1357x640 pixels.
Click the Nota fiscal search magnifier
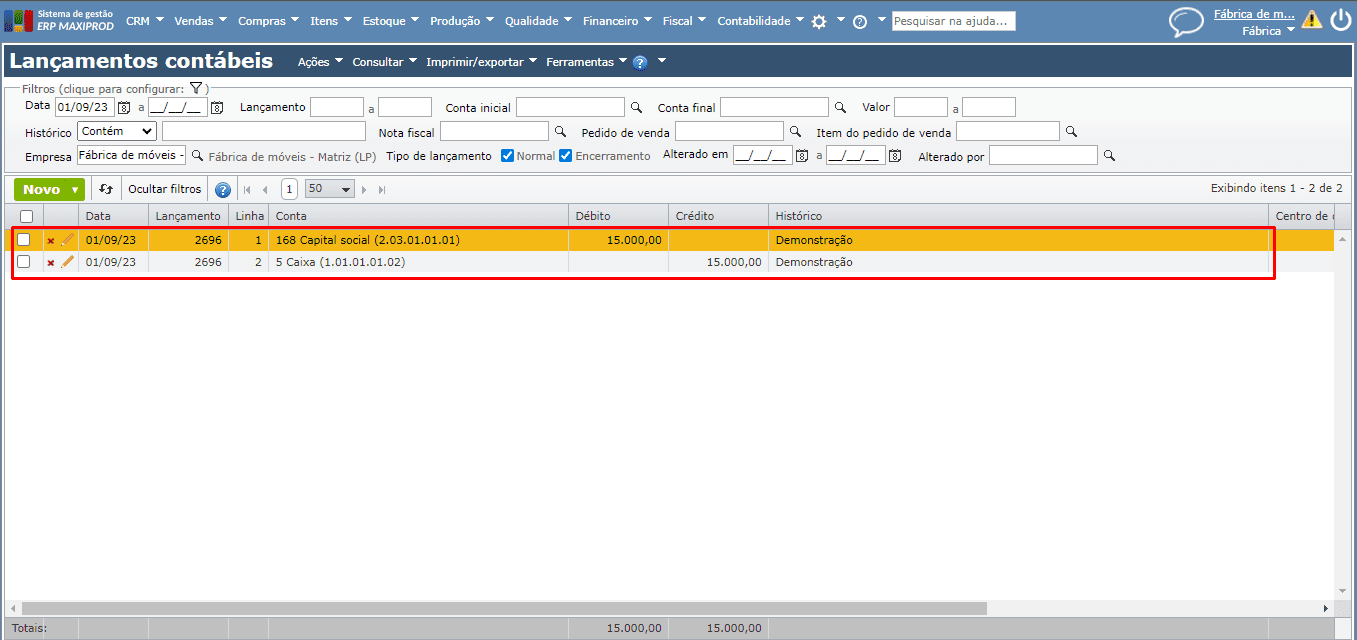click(x=561, y=131)
